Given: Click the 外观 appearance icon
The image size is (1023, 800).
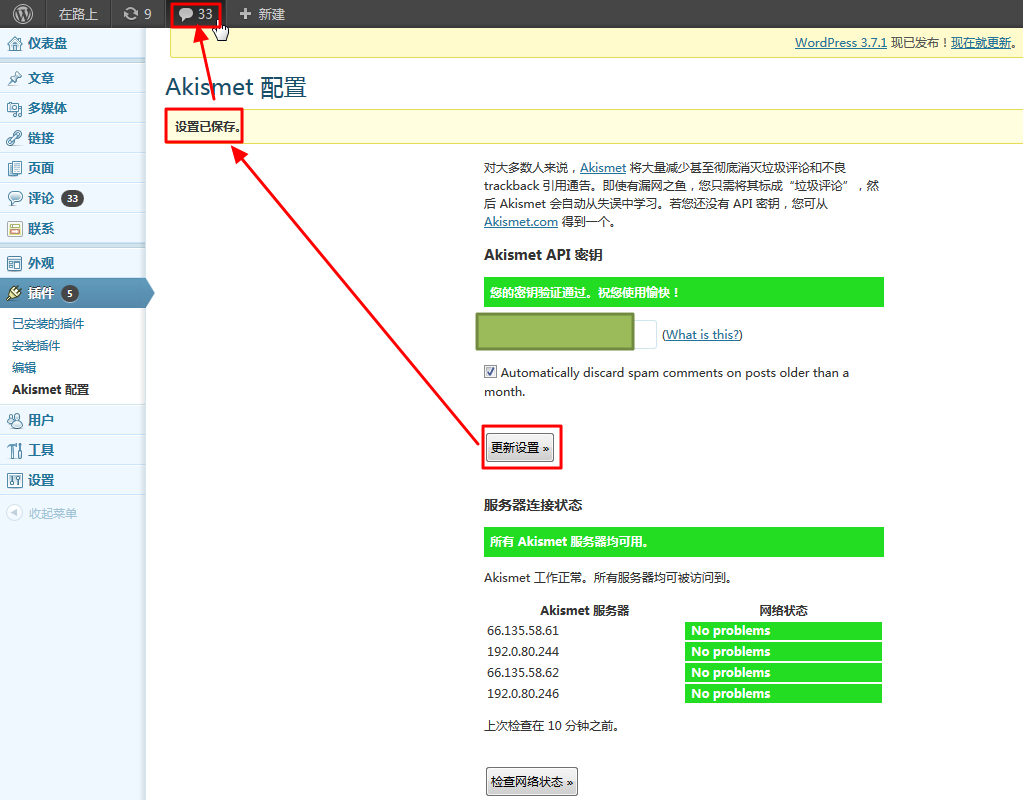Looking at the screenshot, I should (x=14, y=264).
